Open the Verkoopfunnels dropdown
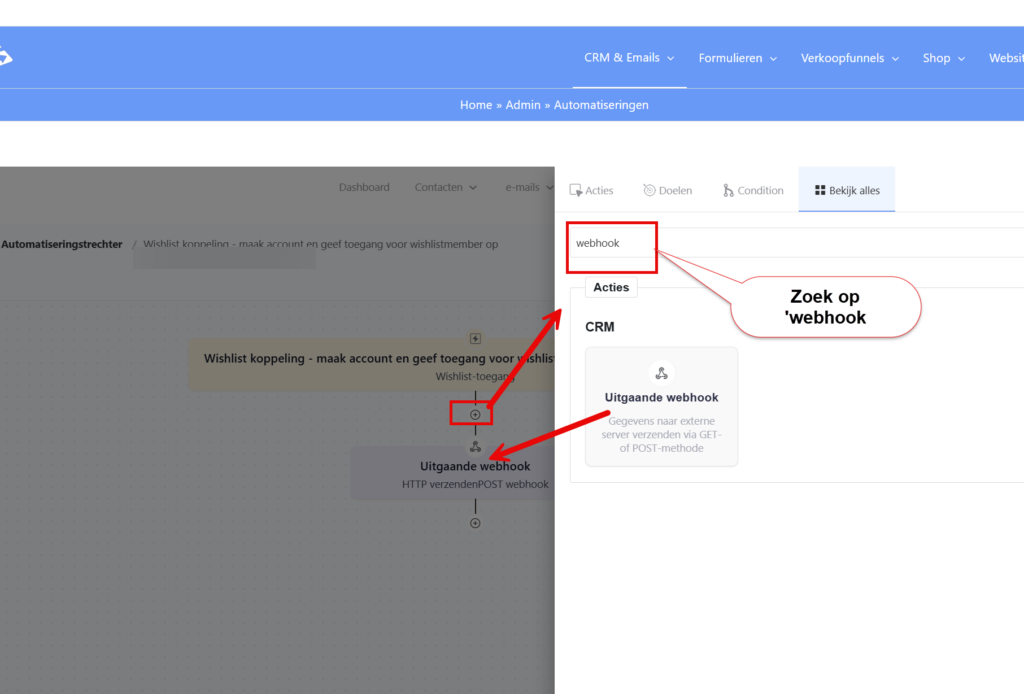1024x694 pixels. (849, 58)
